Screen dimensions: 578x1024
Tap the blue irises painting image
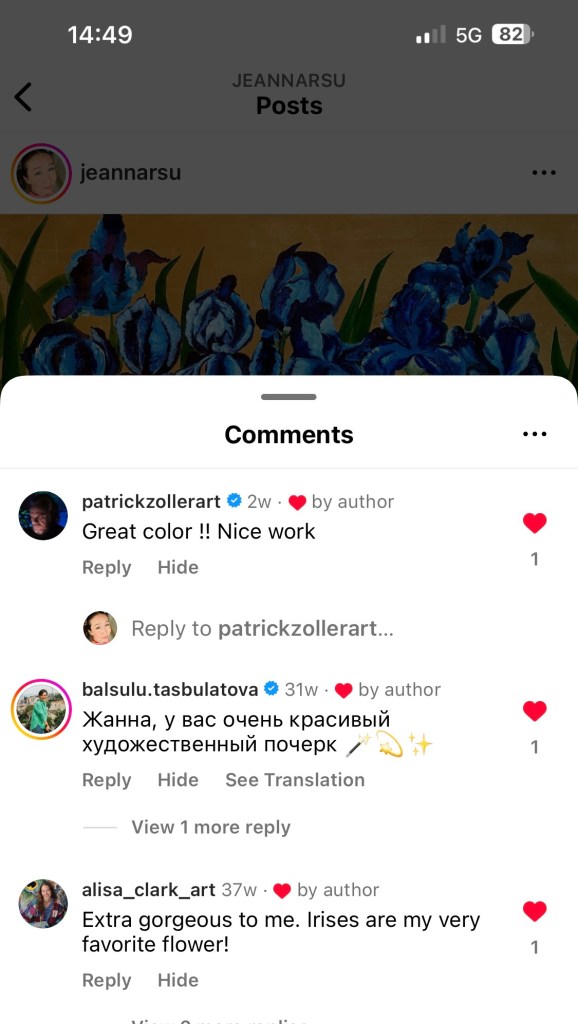click(x=289, y=295)
